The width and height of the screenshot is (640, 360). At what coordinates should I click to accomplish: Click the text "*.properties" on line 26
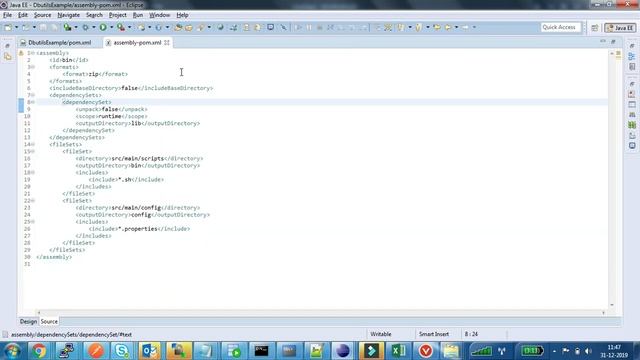click(138, 229)
